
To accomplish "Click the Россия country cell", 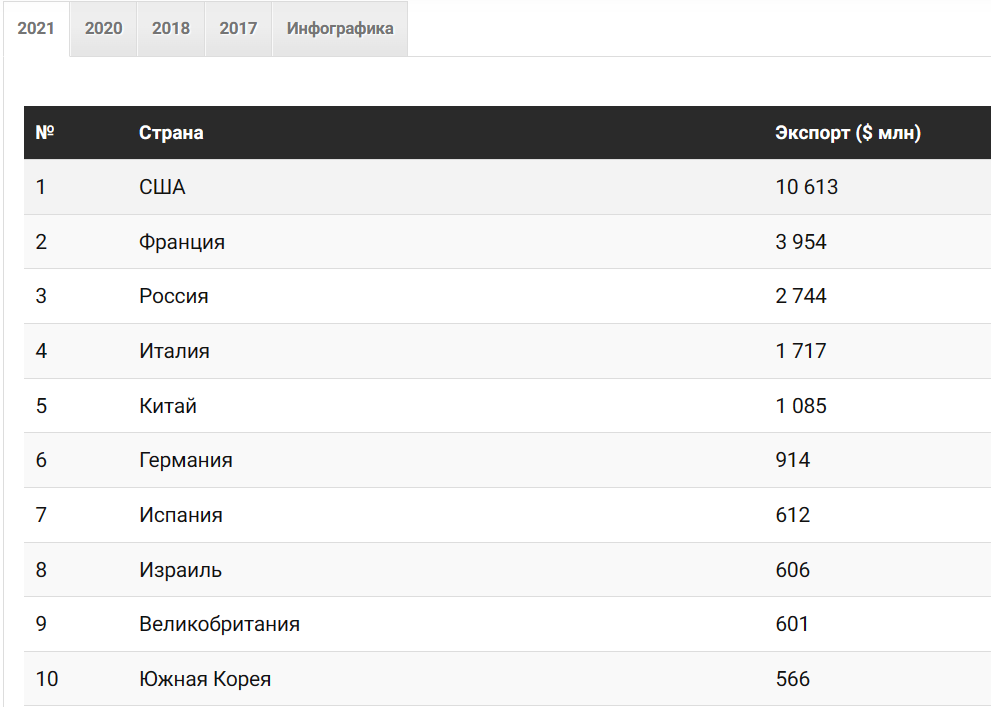I will pyautogui.click(x=174, y=296).
